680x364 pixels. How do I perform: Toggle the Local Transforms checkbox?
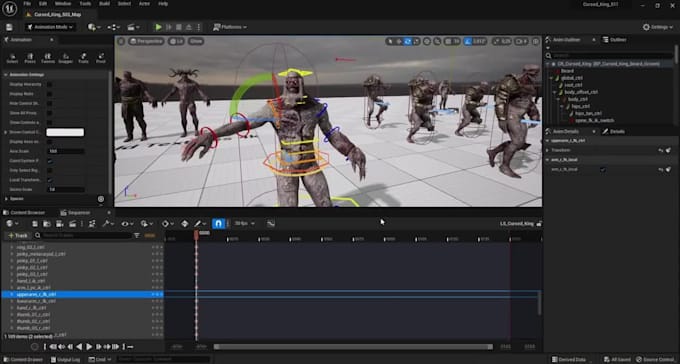pos(49,180)
